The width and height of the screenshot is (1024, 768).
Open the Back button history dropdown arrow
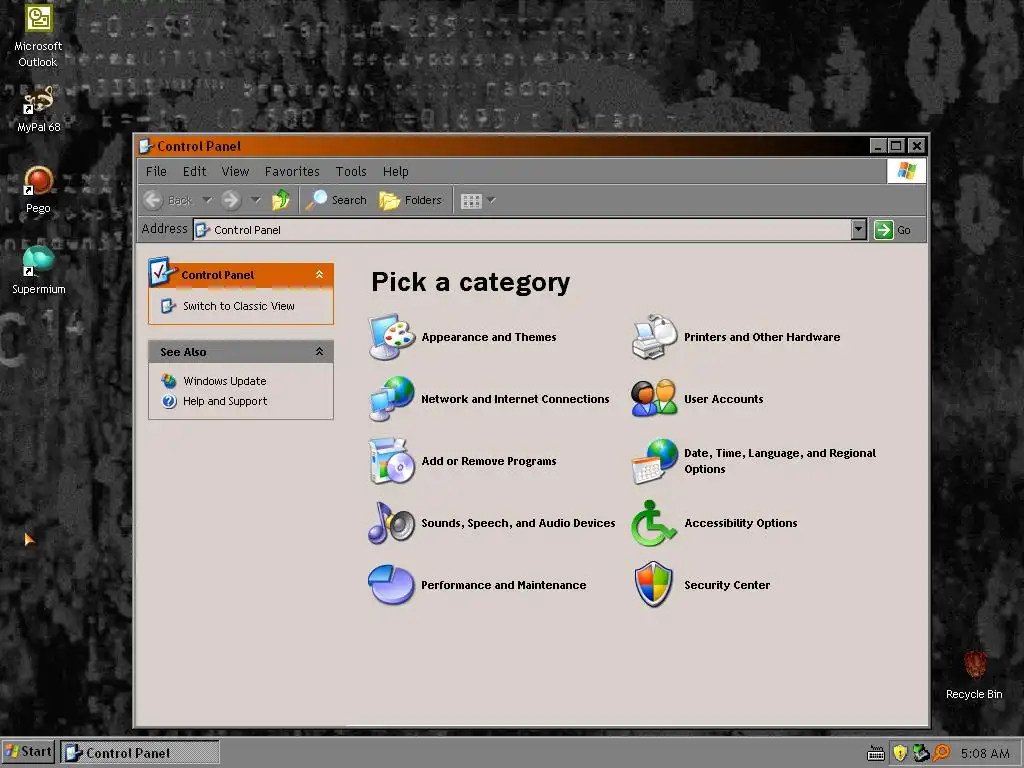coord(207,200)
